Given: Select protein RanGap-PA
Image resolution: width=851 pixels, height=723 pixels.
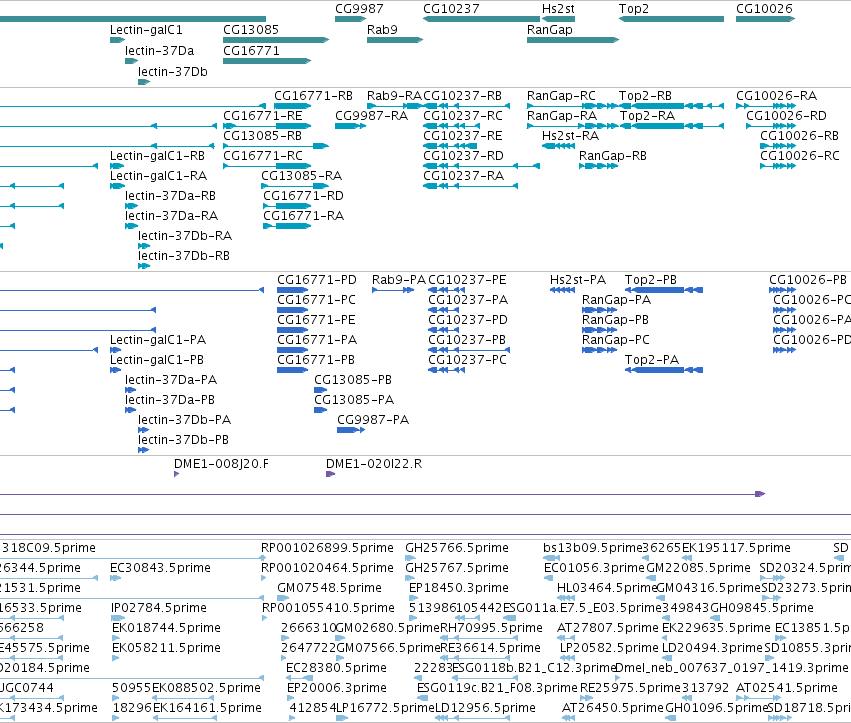Looking at the screenshot, I should click(x=617, y=300).
